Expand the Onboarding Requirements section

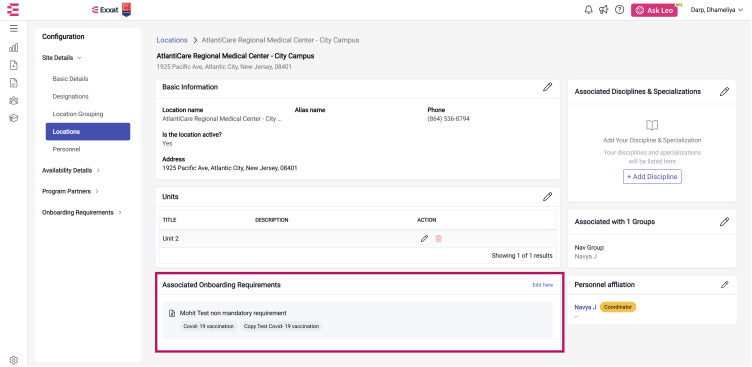coord(82,213)
